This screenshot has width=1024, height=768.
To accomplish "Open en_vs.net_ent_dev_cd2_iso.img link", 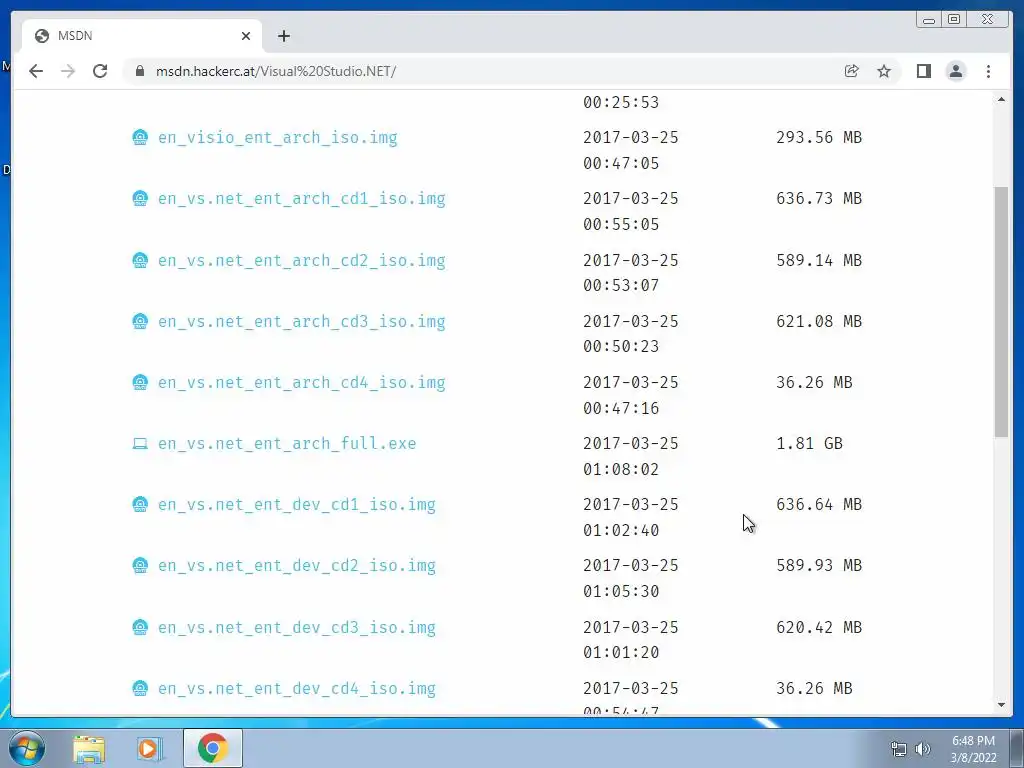I will point(296,566).
